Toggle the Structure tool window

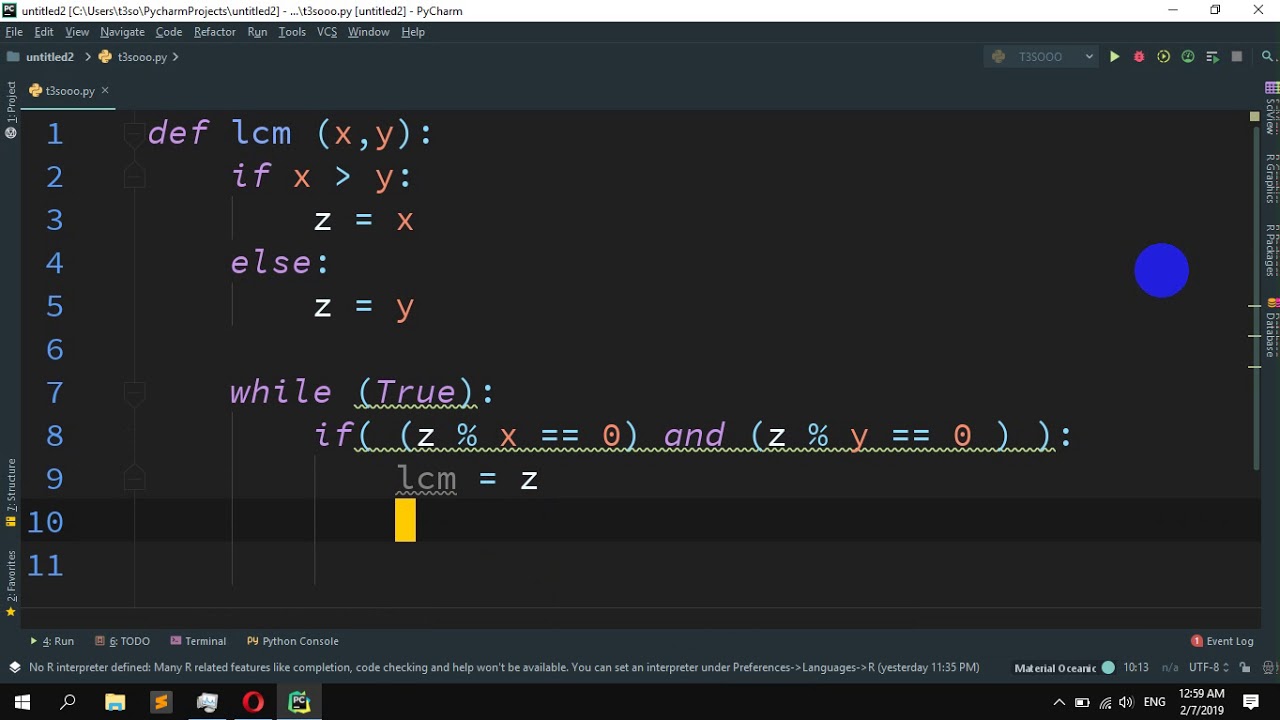[11, 491]
